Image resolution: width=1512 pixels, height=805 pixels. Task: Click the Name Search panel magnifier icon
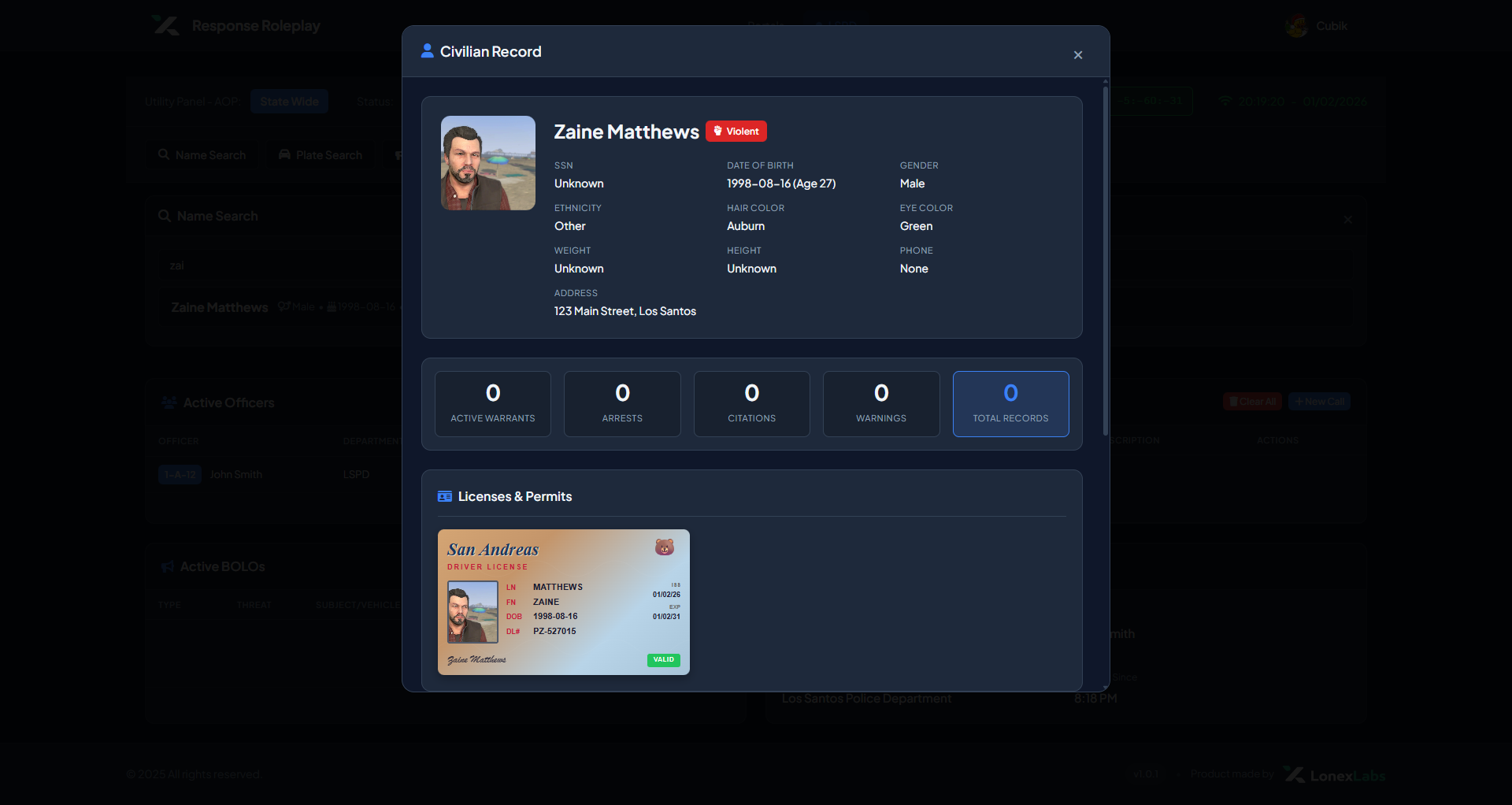[165, 216]
